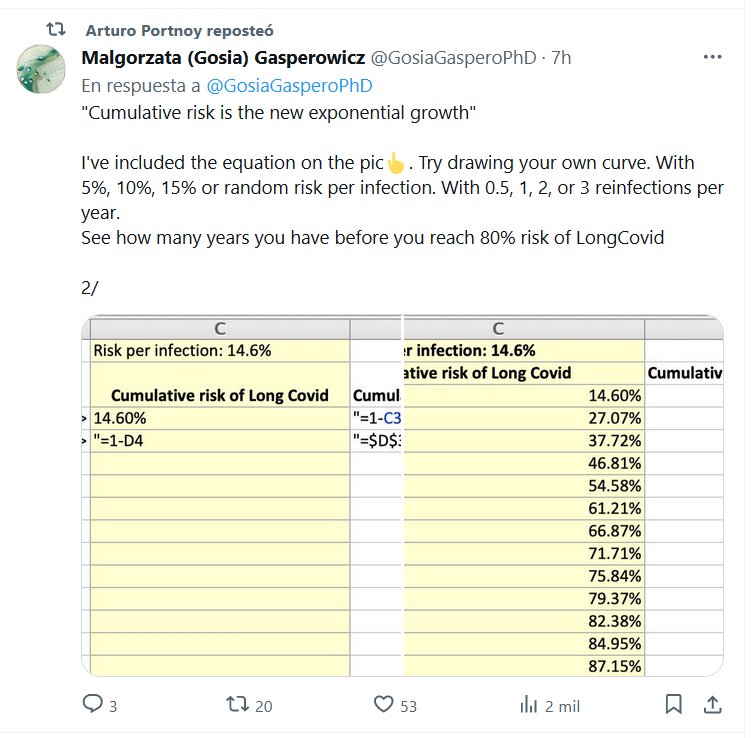756x738 pixels.
Task: Repost this tweet using retweet icon
Action: [238, 704]
